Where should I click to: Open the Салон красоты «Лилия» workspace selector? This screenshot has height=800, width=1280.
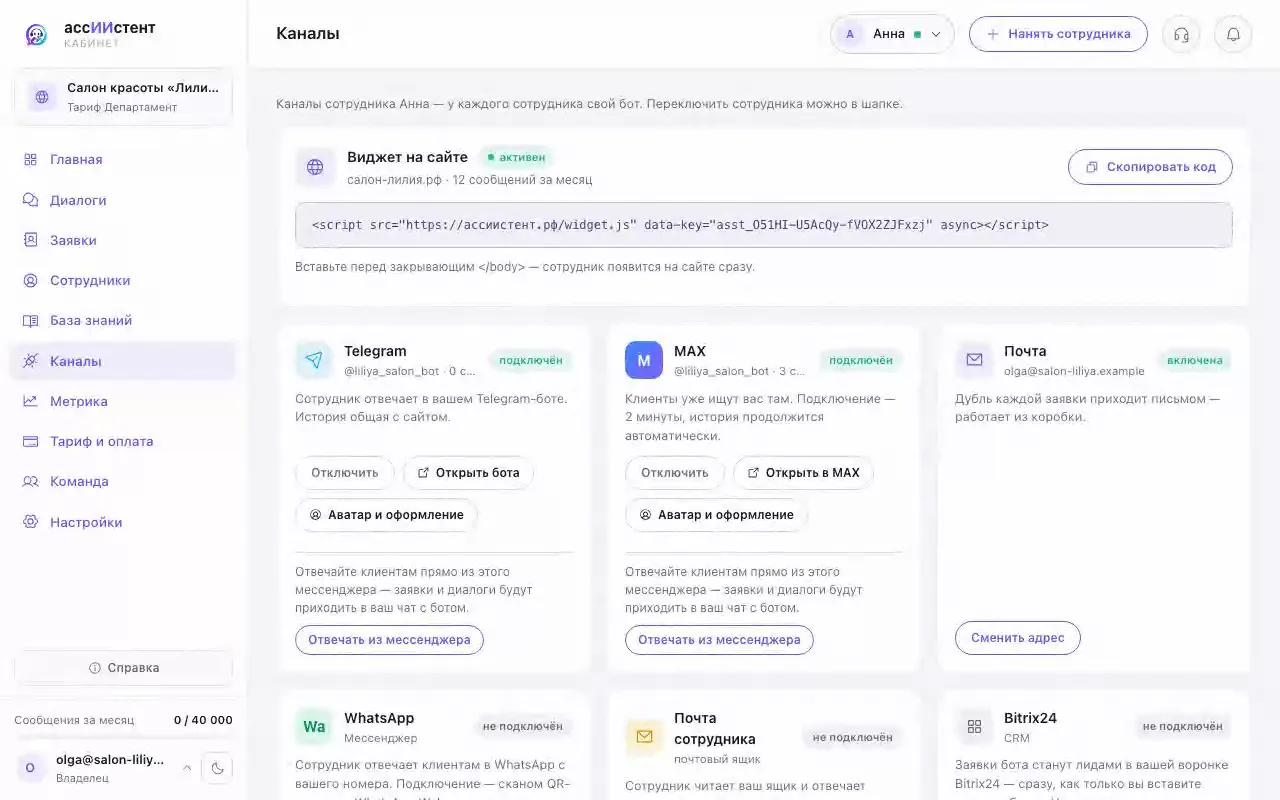pos(123,97)
